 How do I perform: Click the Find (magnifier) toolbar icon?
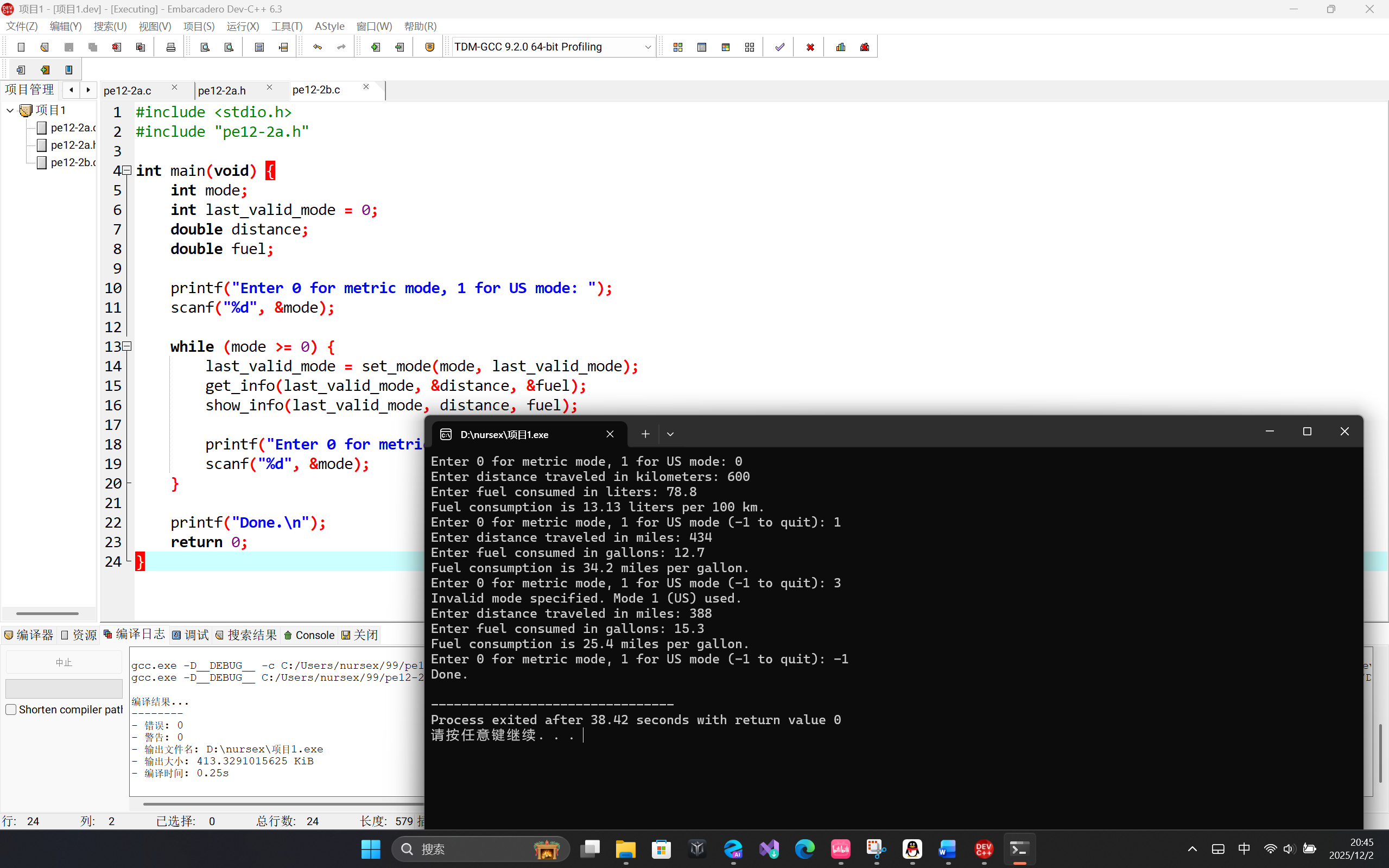(x=205, y=47)
